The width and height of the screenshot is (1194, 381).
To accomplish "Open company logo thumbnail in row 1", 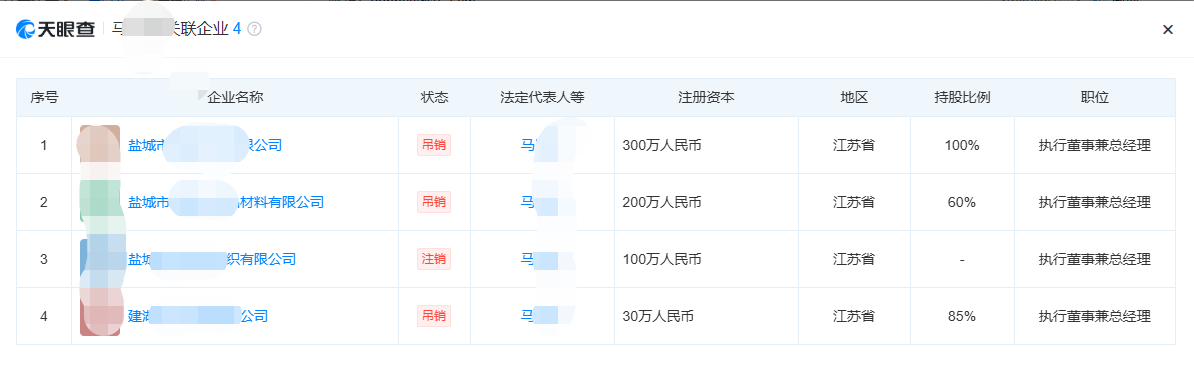I will [100, 145].
